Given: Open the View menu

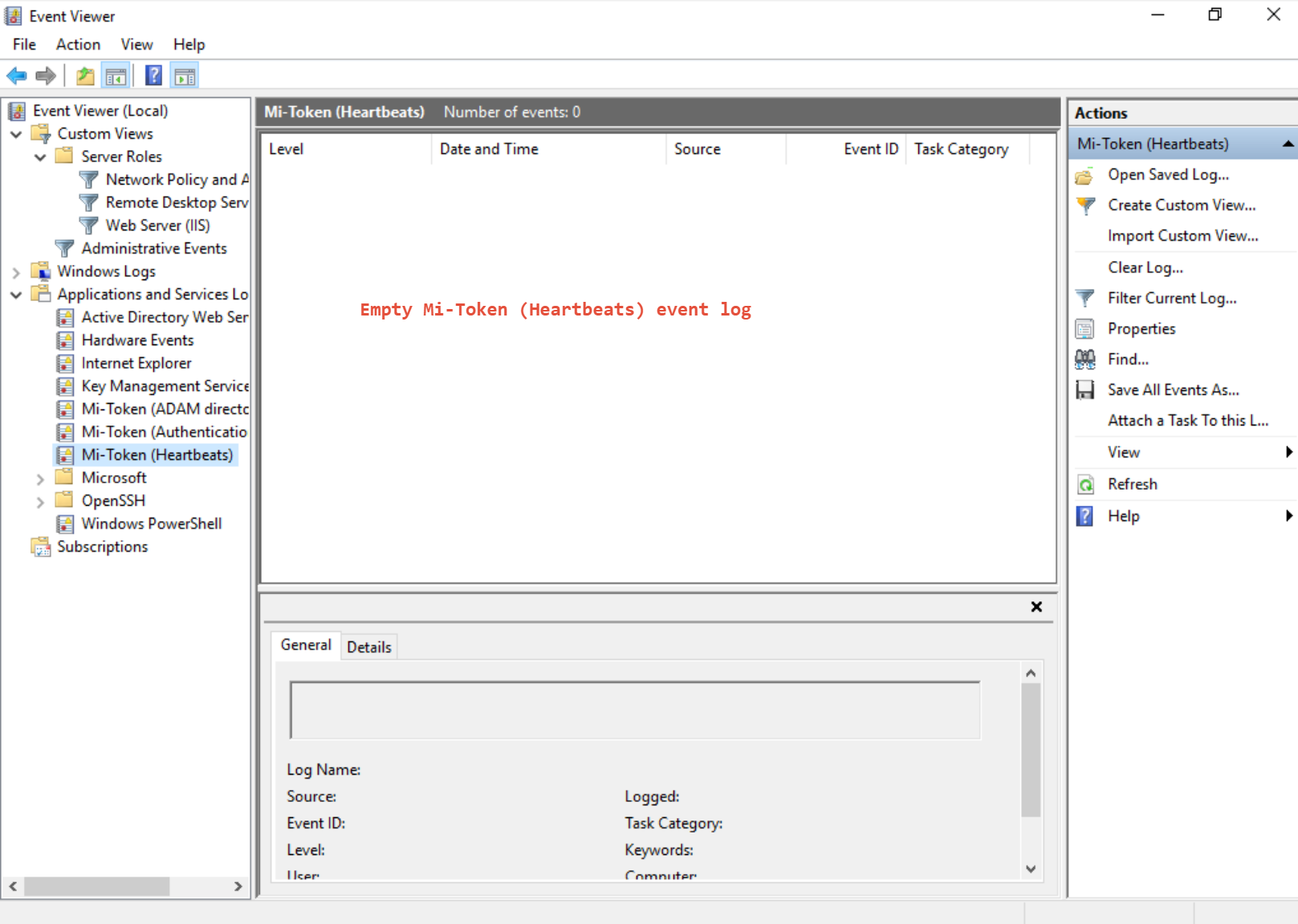Looking at the screenshot, I should (x=136, y=44).
